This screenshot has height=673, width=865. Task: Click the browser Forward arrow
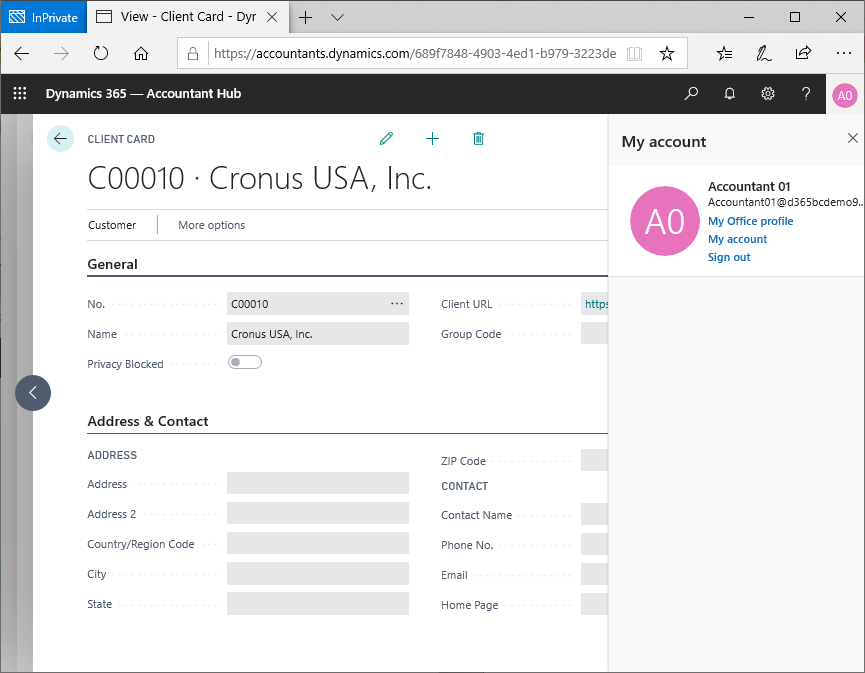[x=61, y=54]
